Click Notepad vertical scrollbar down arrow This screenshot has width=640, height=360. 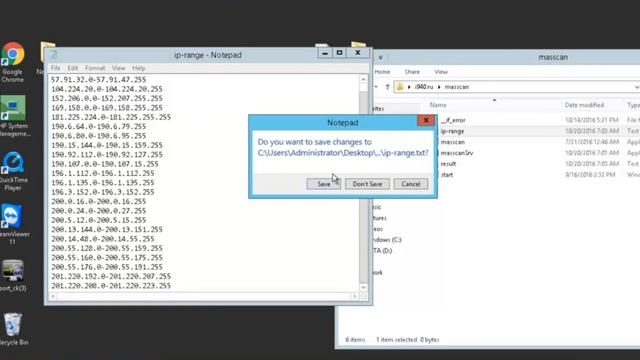point(363,287)
